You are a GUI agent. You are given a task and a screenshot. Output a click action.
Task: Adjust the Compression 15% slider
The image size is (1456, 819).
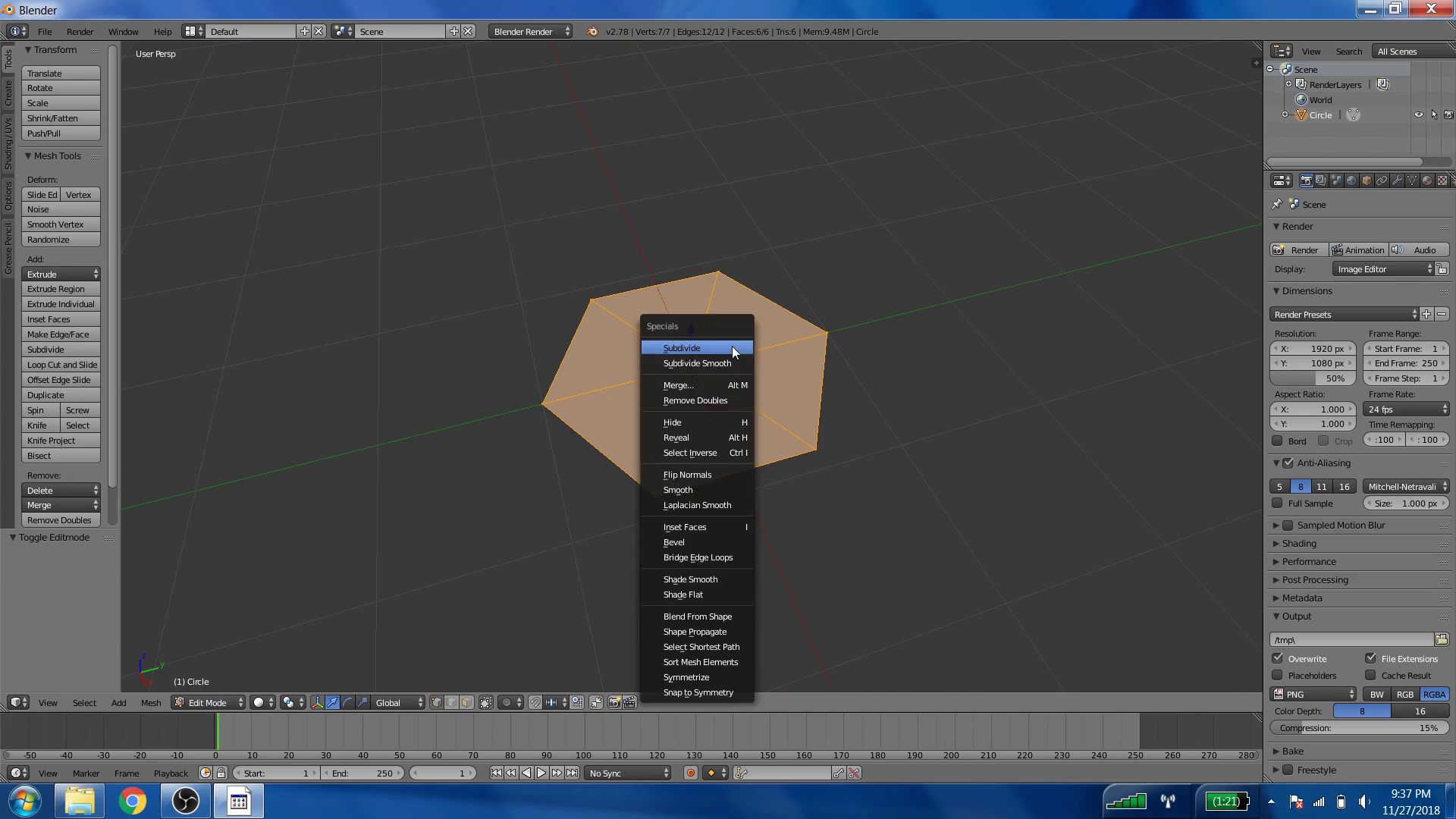(x=1360, y=727)
